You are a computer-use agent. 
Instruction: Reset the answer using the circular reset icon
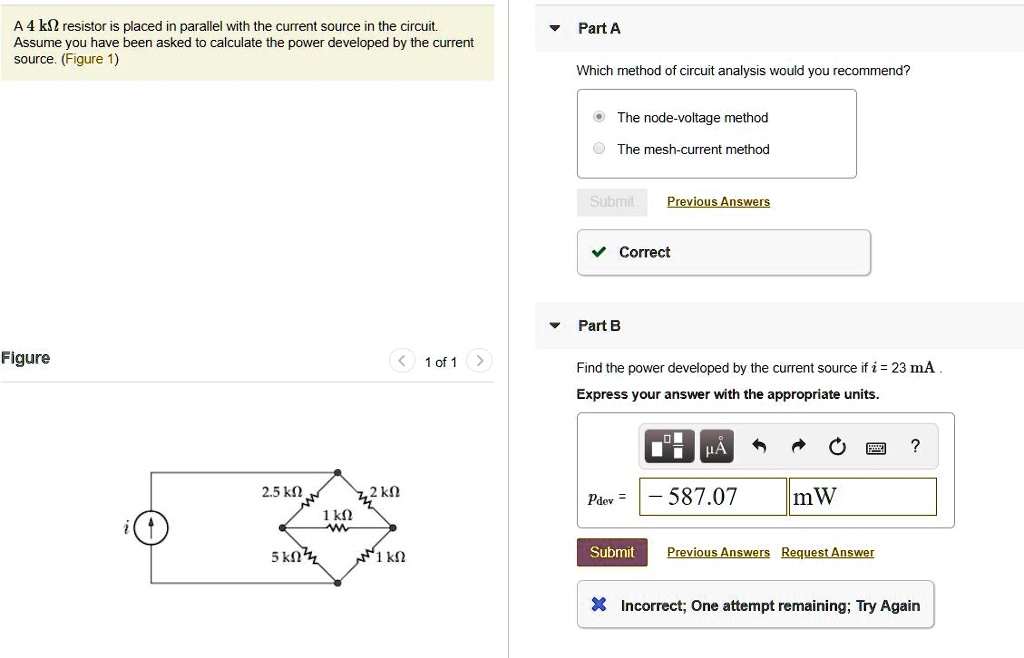(837, 446)
